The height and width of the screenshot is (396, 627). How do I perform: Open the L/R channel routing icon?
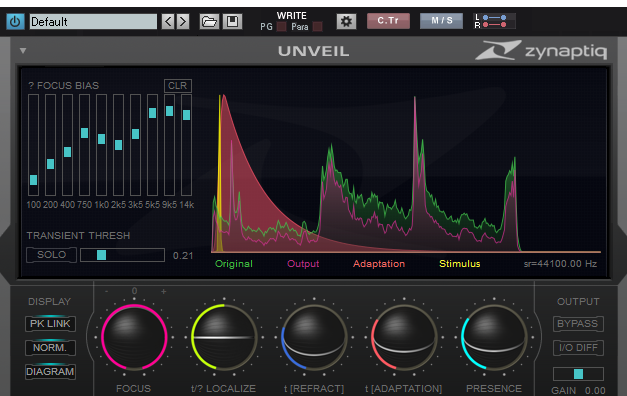[494, 21]
